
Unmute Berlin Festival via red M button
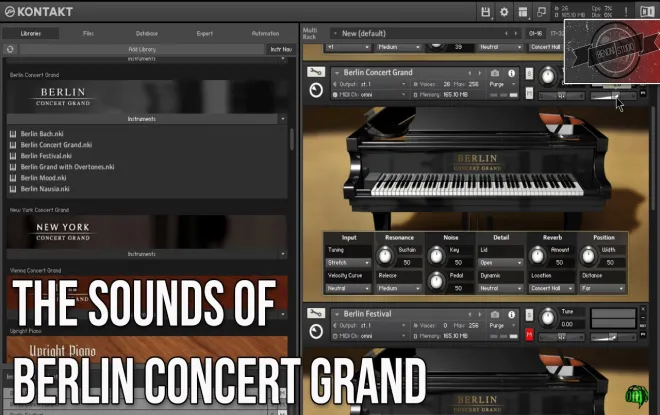(x=529, y=335)
